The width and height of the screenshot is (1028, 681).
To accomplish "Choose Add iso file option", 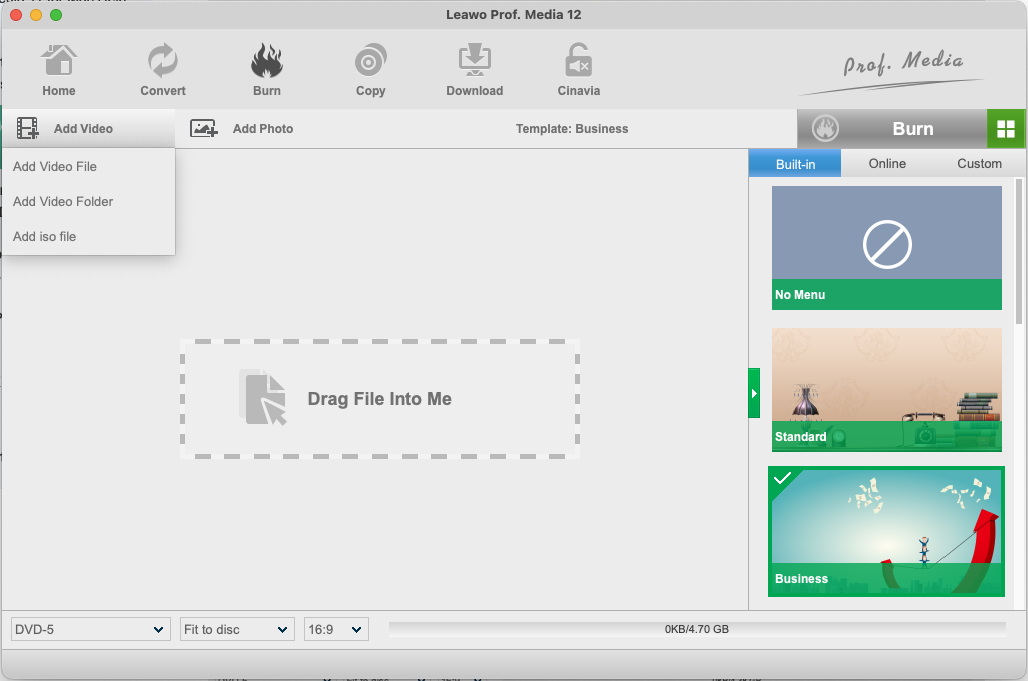I will point(45,237).
